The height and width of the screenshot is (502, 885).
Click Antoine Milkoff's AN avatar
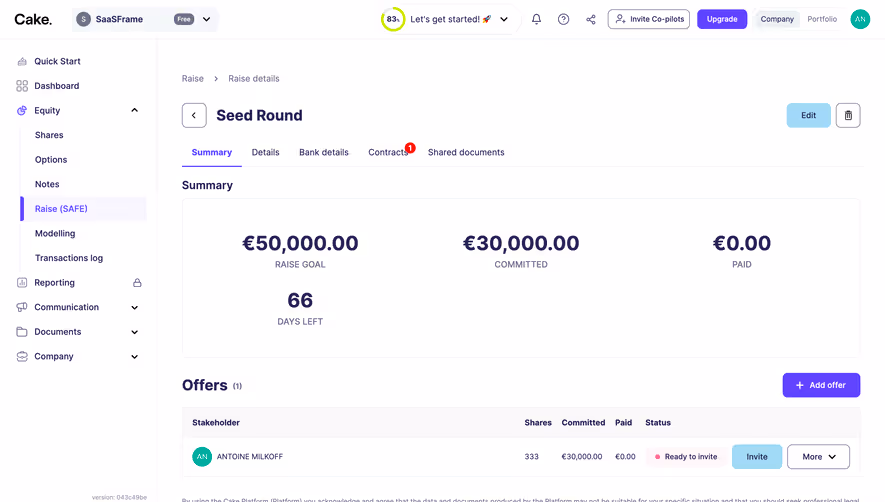click(202, 456)
